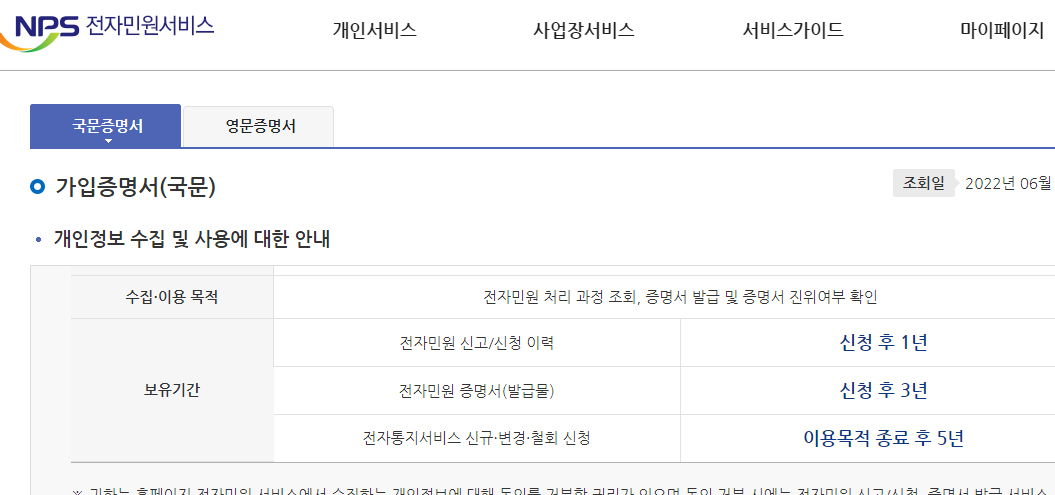Viewport: 1055px width, 495px height.
Task: Click the 개인정보 수집 및 사용에 대한 안내 heading
Action: 192,239
